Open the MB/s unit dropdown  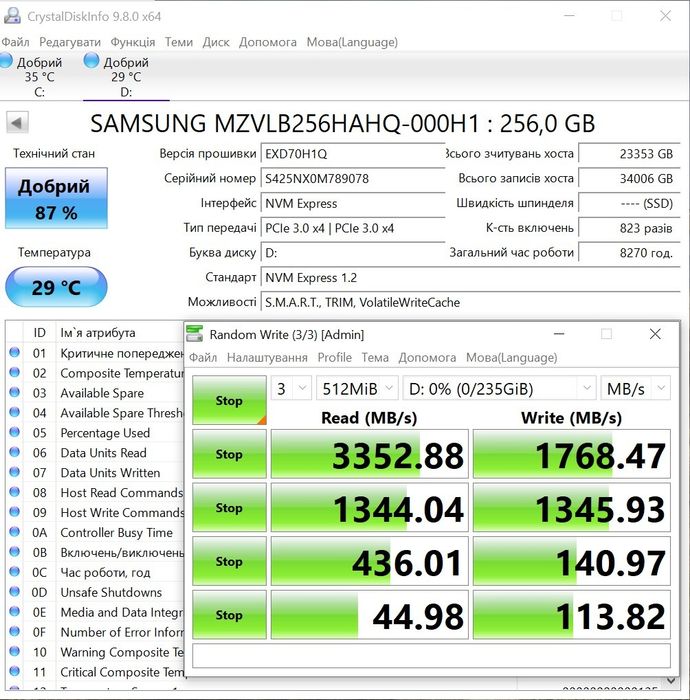(636, 388)
